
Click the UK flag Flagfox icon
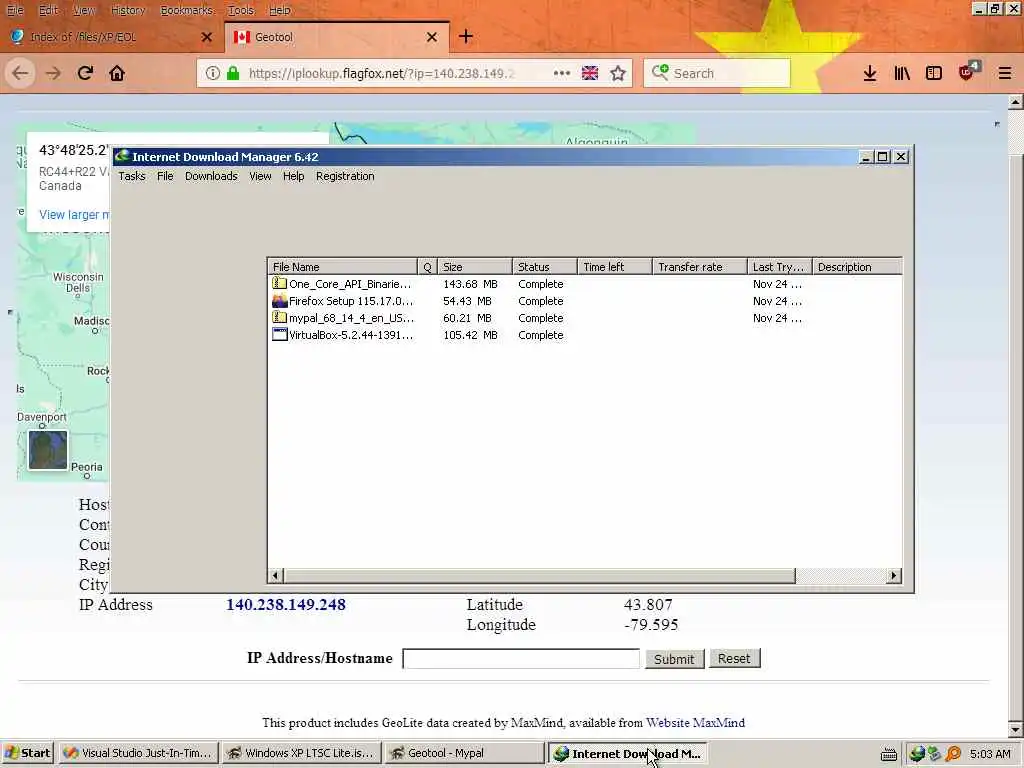click(x=590, y=73)
